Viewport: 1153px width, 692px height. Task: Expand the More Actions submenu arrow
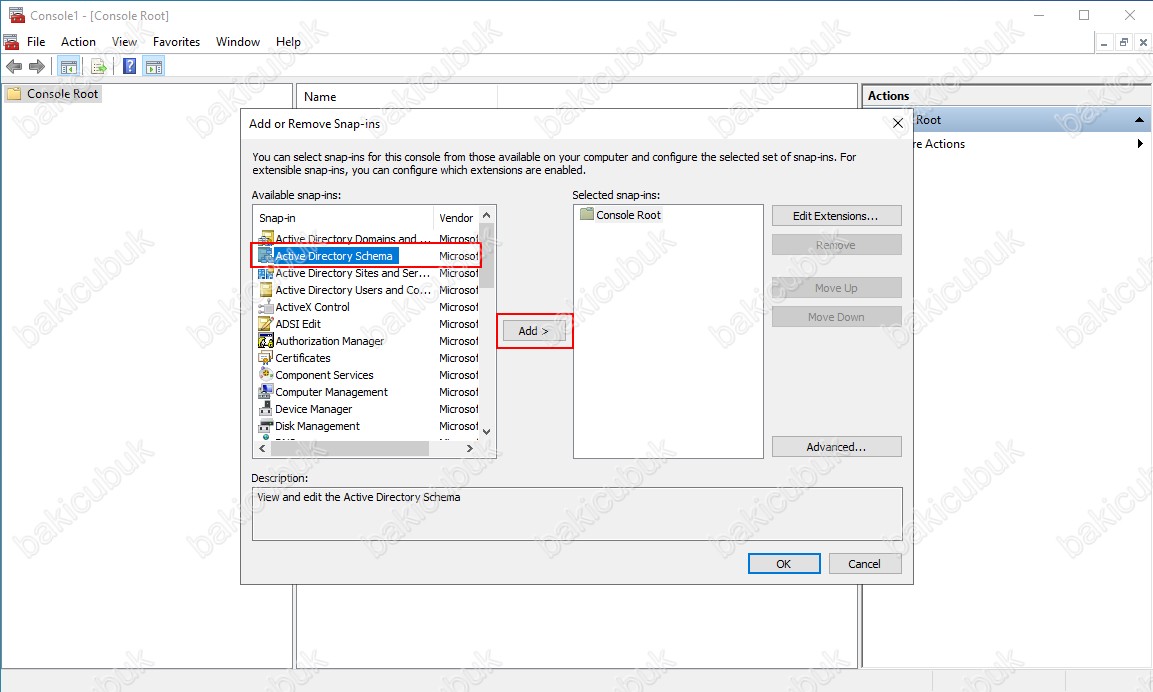[x=1140, y=144]
